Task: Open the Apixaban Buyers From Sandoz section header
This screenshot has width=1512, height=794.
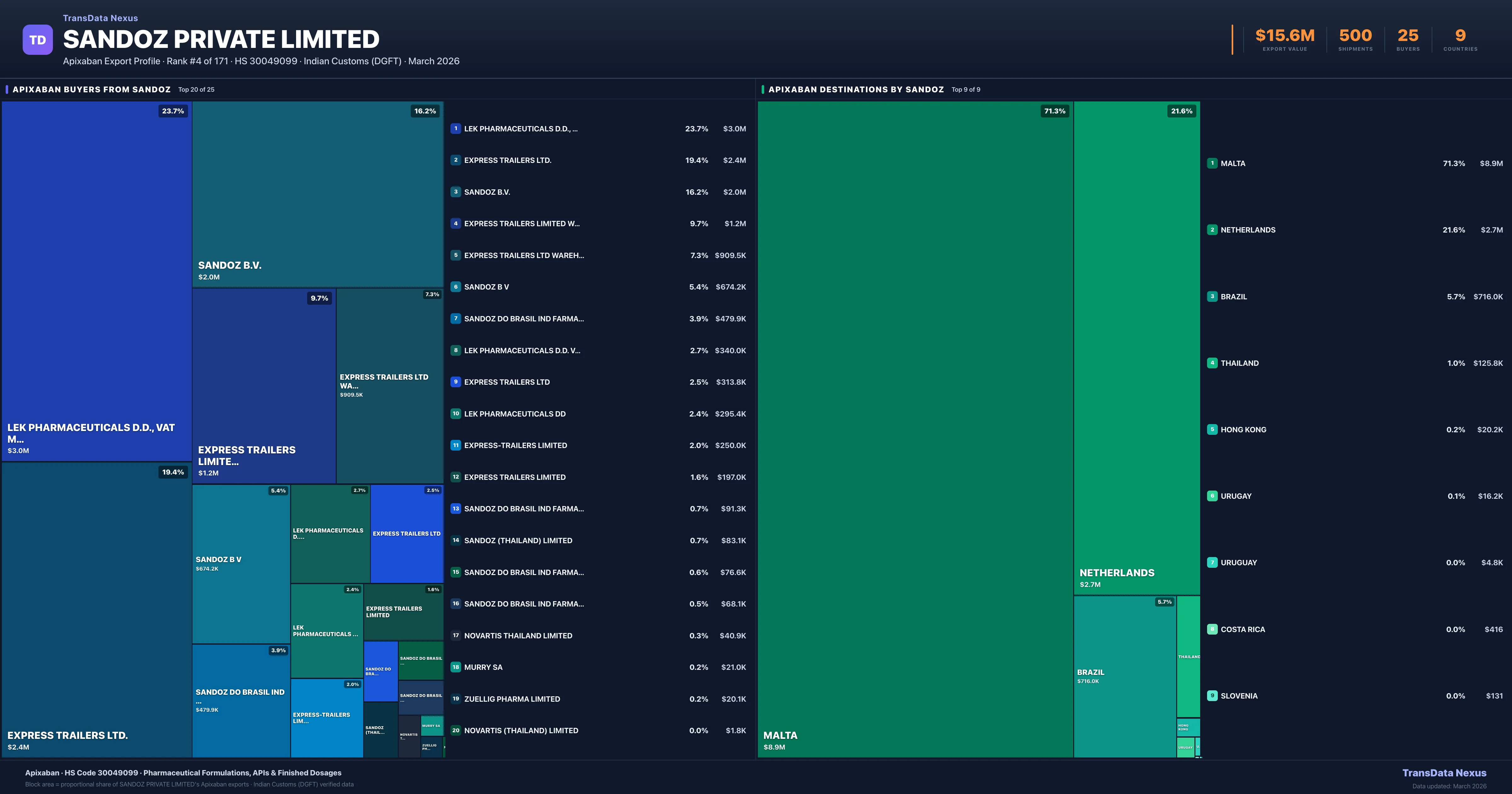Action: [92, 89]
